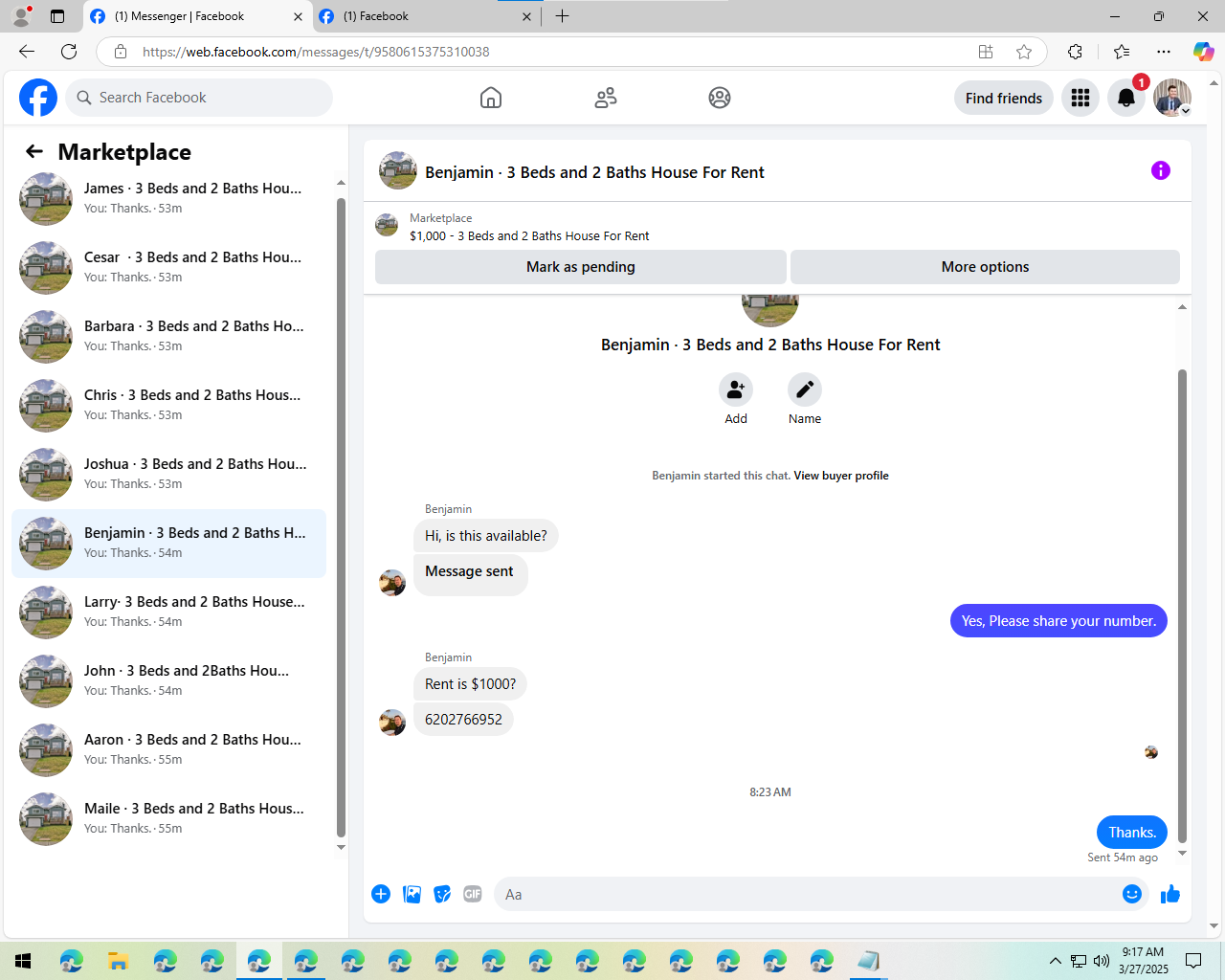
Task: Open the Facebook Home icon
Action: (491, 98)
